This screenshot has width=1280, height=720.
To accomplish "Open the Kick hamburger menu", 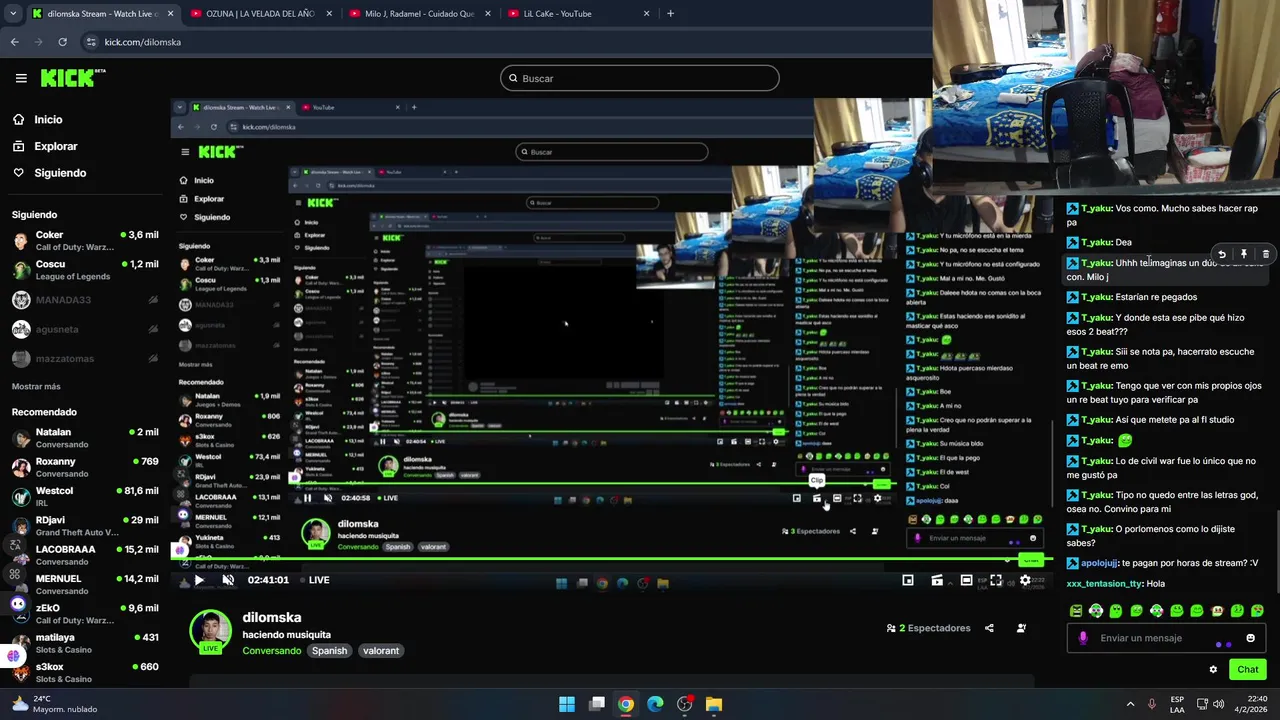I will [x=21, y=78].
